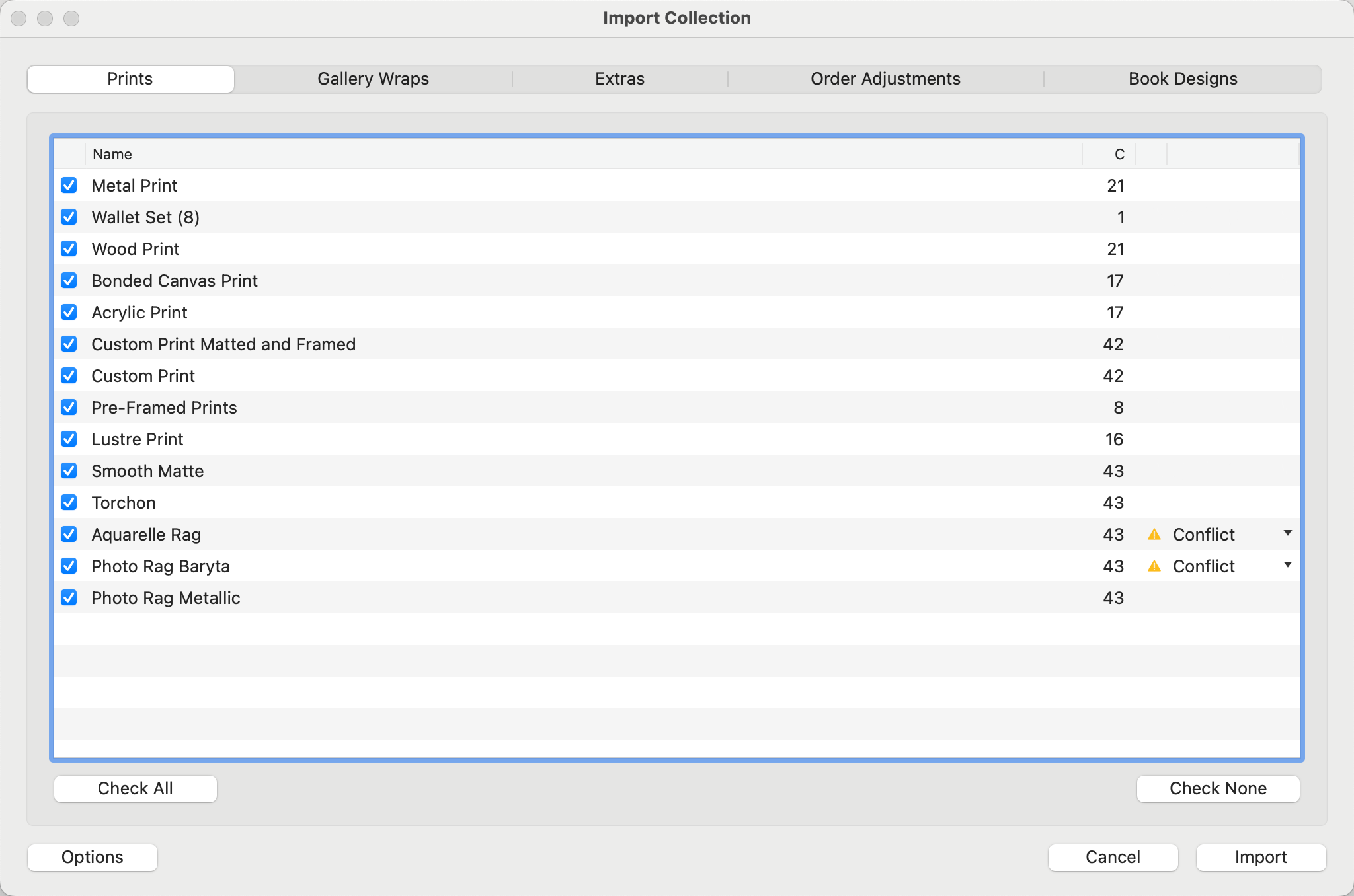Select the Book Designs tab
Viewport: 1354px width, 896px height.
click(x=1182, y=79)
